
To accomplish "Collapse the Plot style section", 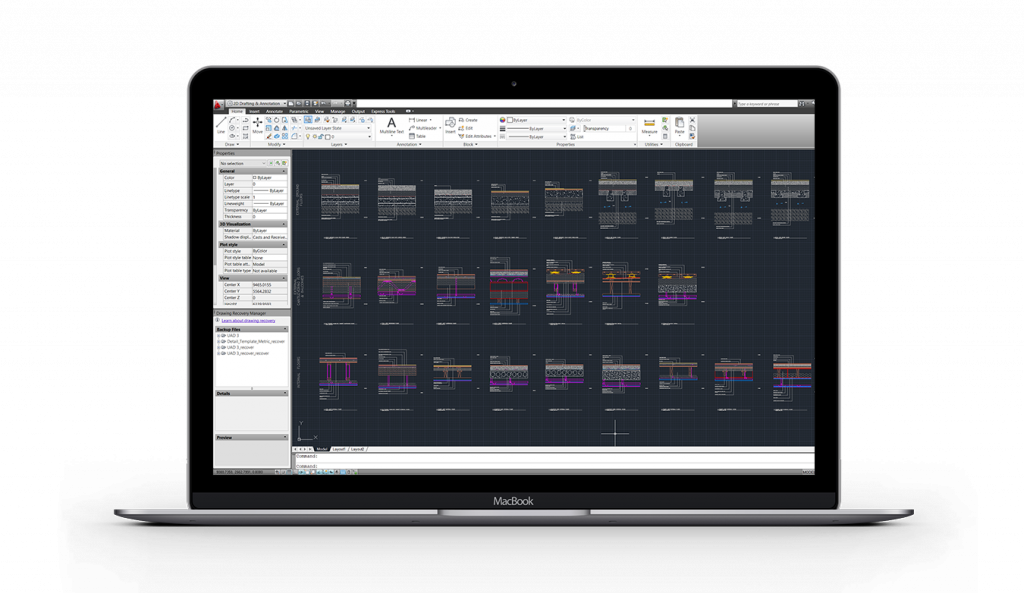I will [283, 244].
